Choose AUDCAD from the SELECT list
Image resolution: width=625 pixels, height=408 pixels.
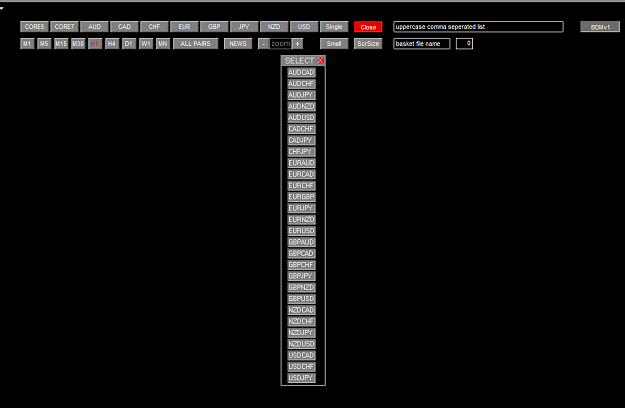[301, 72]
